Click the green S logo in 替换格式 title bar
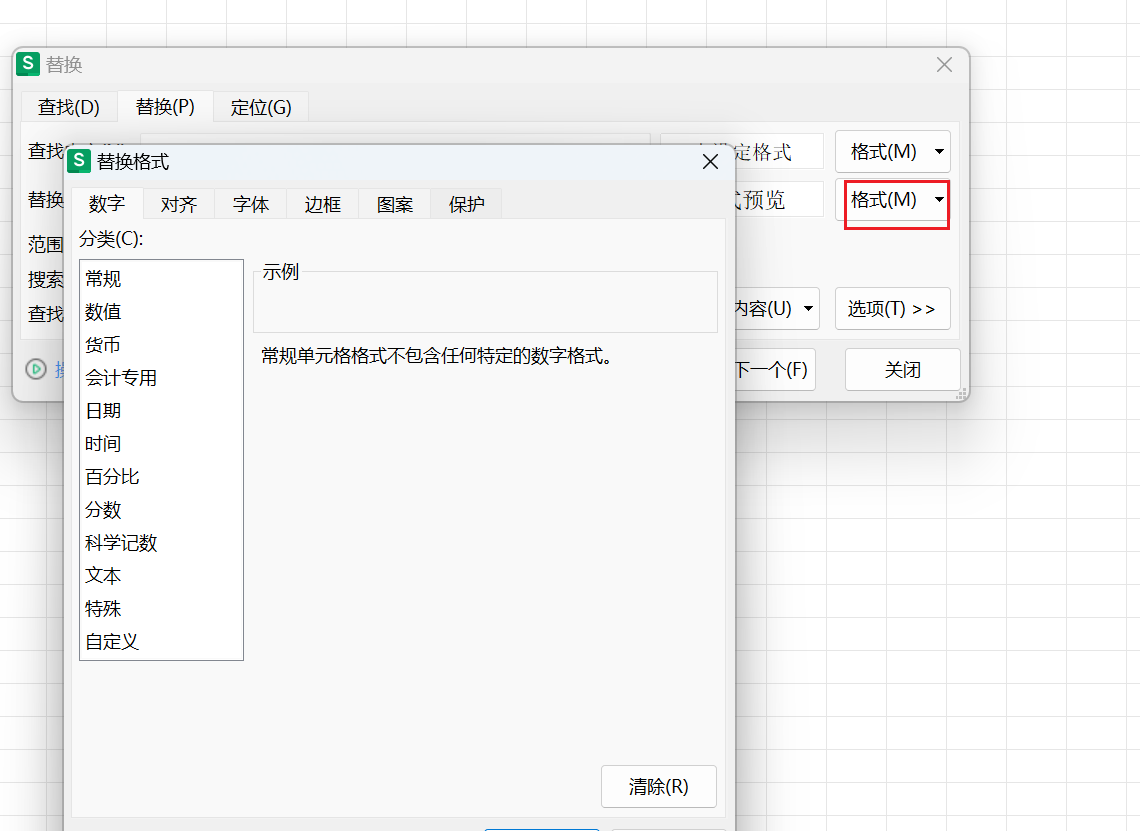 pos(79,161)
